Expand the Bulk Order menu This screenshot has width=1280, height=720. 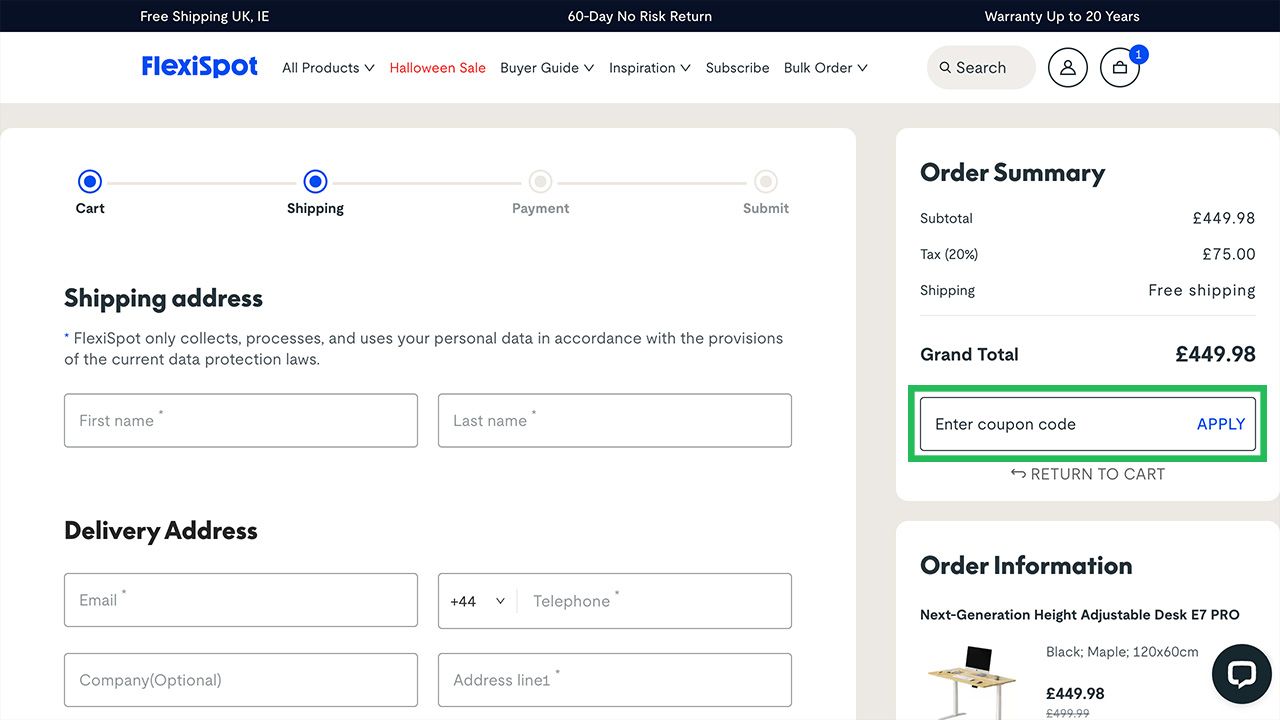(826, 68)
